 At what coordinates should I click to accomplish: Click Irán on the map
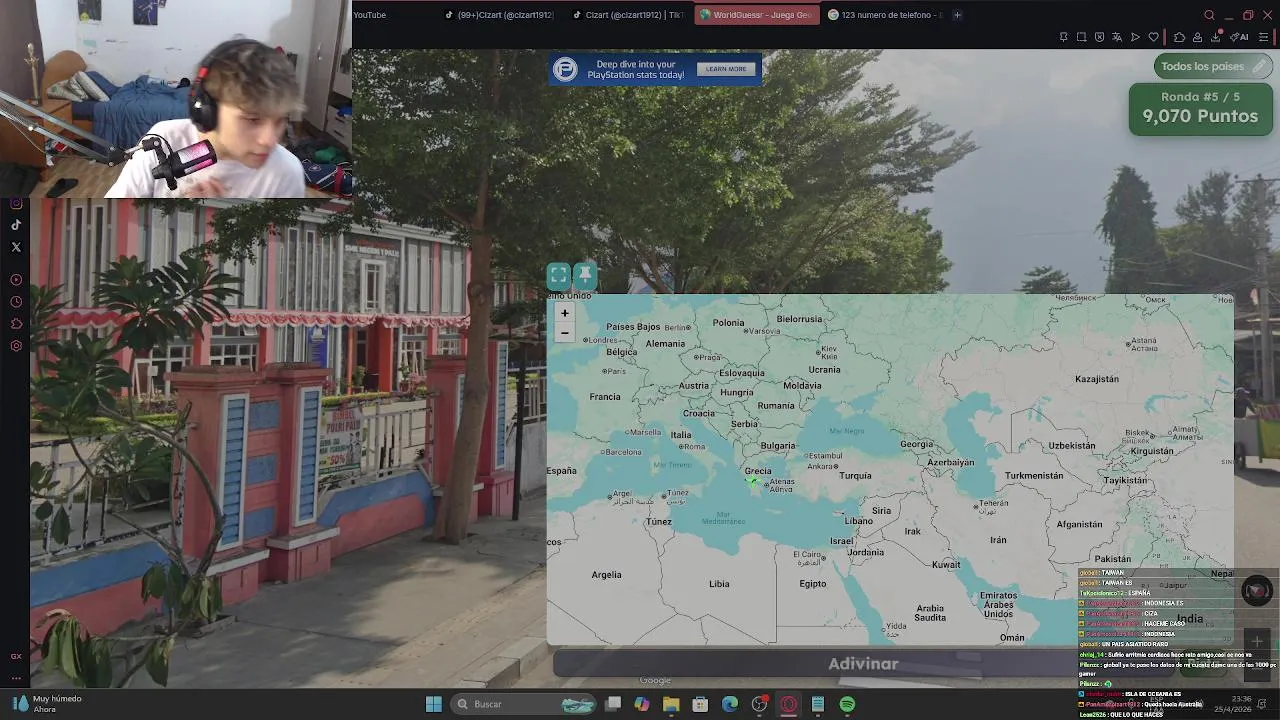(x=998, y=540)
